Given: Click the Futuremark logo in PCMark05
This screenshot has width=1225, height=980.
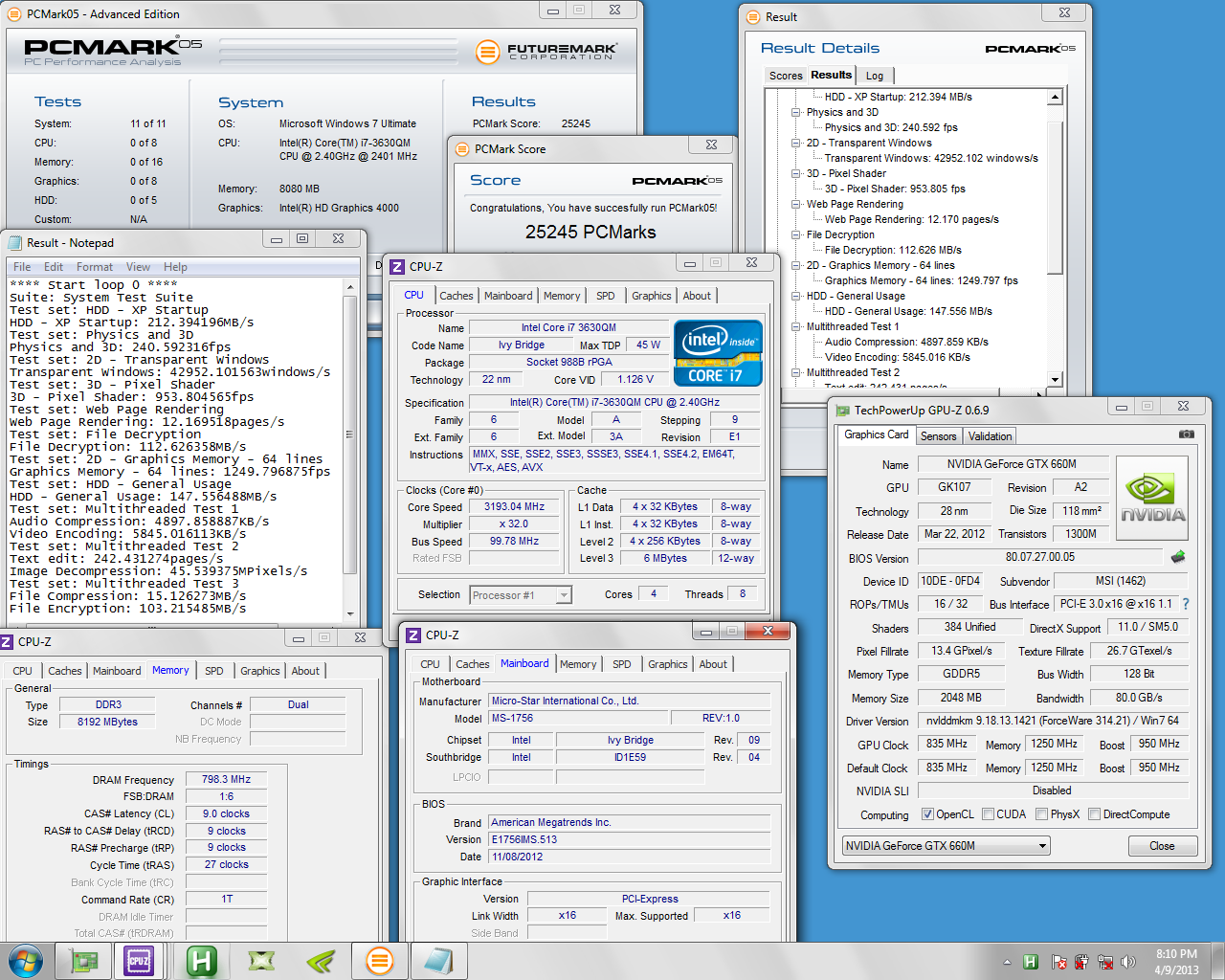Looking at the screenshot, I should (546, 52).
